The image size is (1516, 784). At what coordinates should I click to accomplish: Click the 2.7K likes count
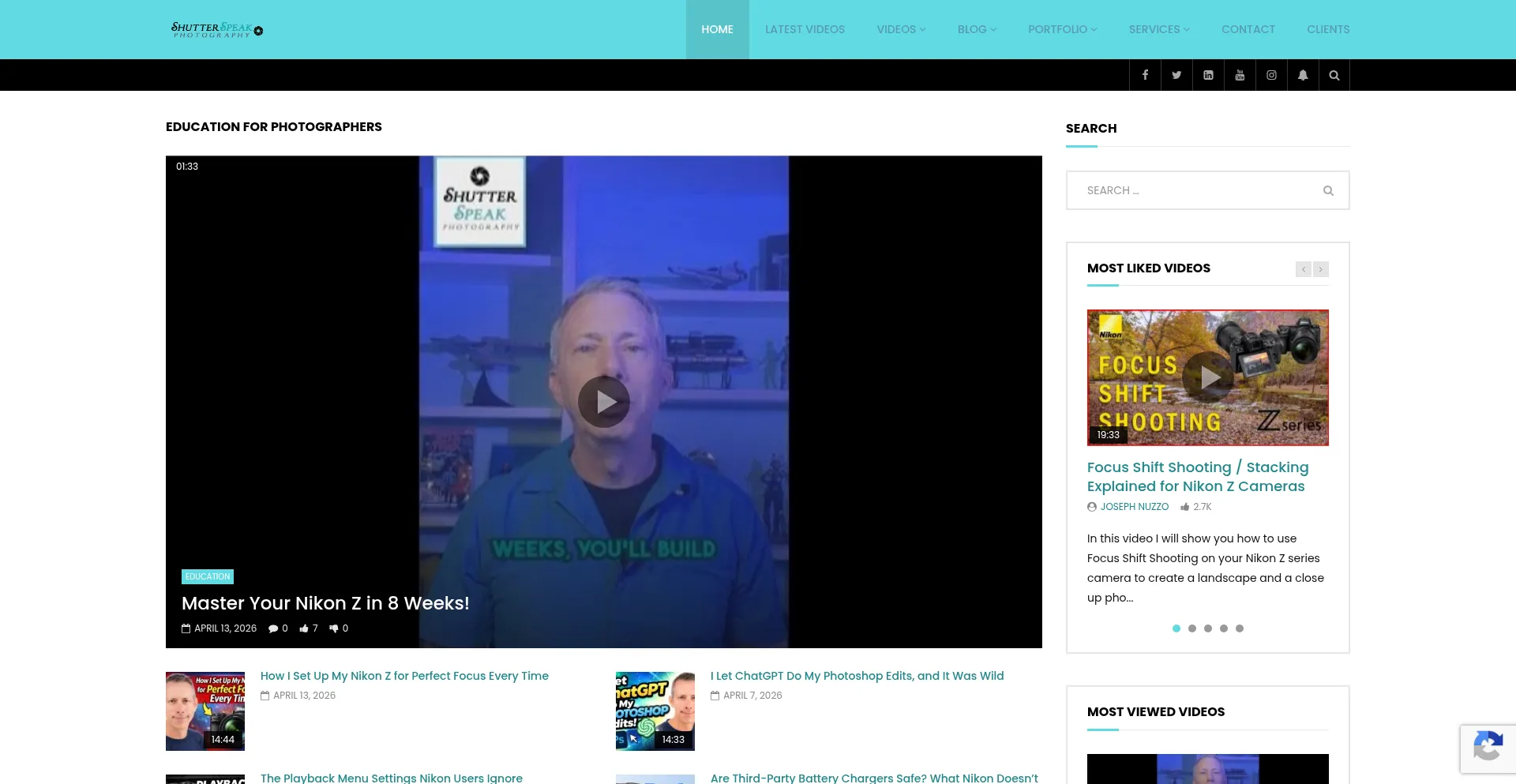tap(1195, 507)
